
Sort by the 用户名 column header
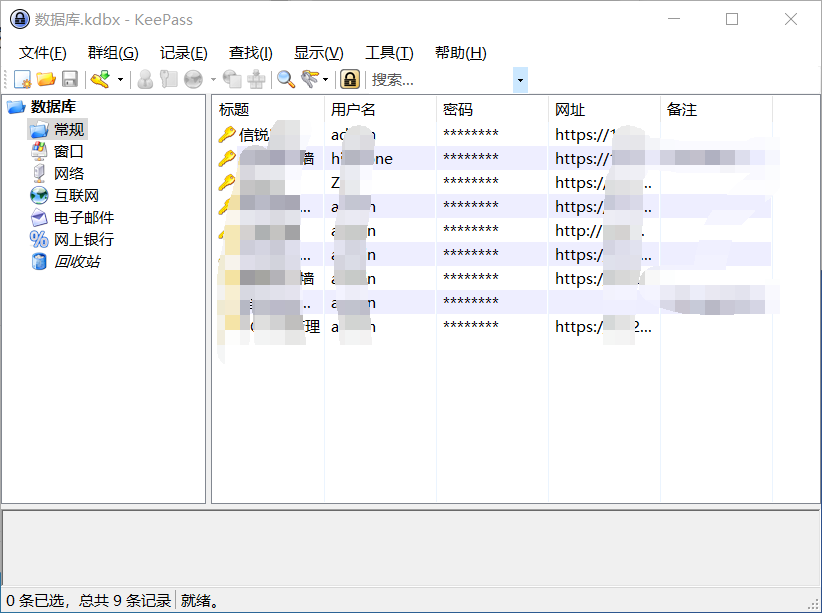click(x=381, y=110)
